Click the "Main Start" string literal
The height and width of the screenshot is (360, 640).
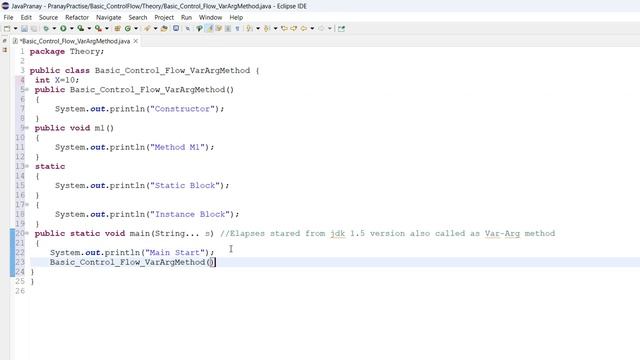coord(175,253)
